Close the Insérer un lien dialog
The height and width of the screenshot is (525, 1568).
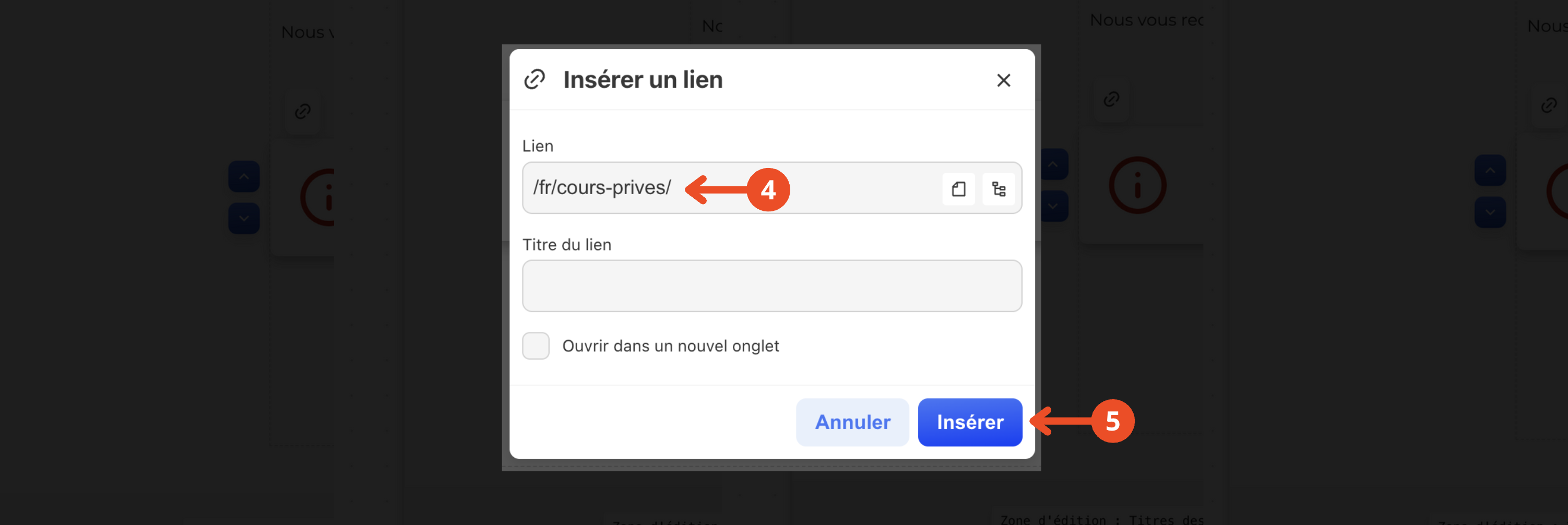(1003, 80)
